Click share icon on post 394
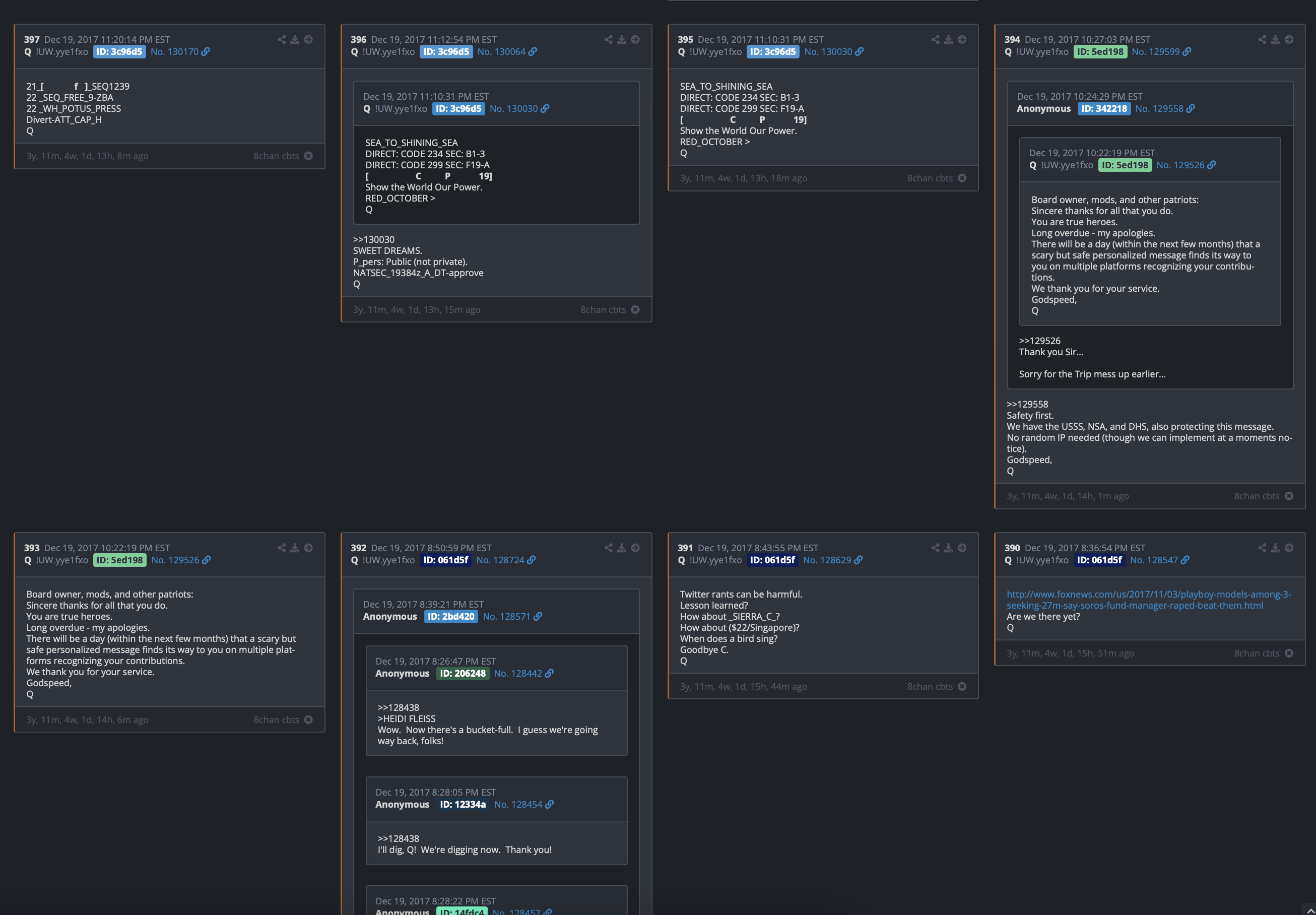1316x915 pixels. [1262, 40]
